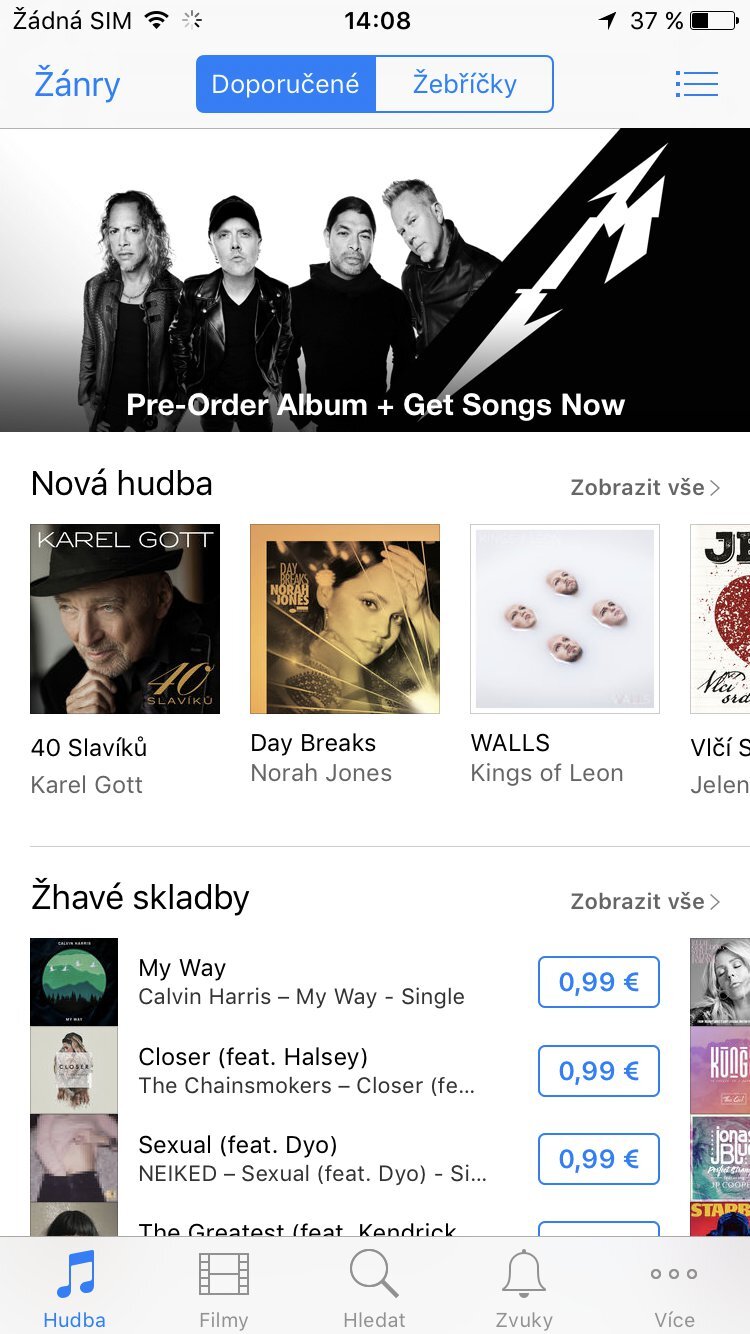
Task: Open the Filmy film strip icon
Action: (x=224, y=1274)
